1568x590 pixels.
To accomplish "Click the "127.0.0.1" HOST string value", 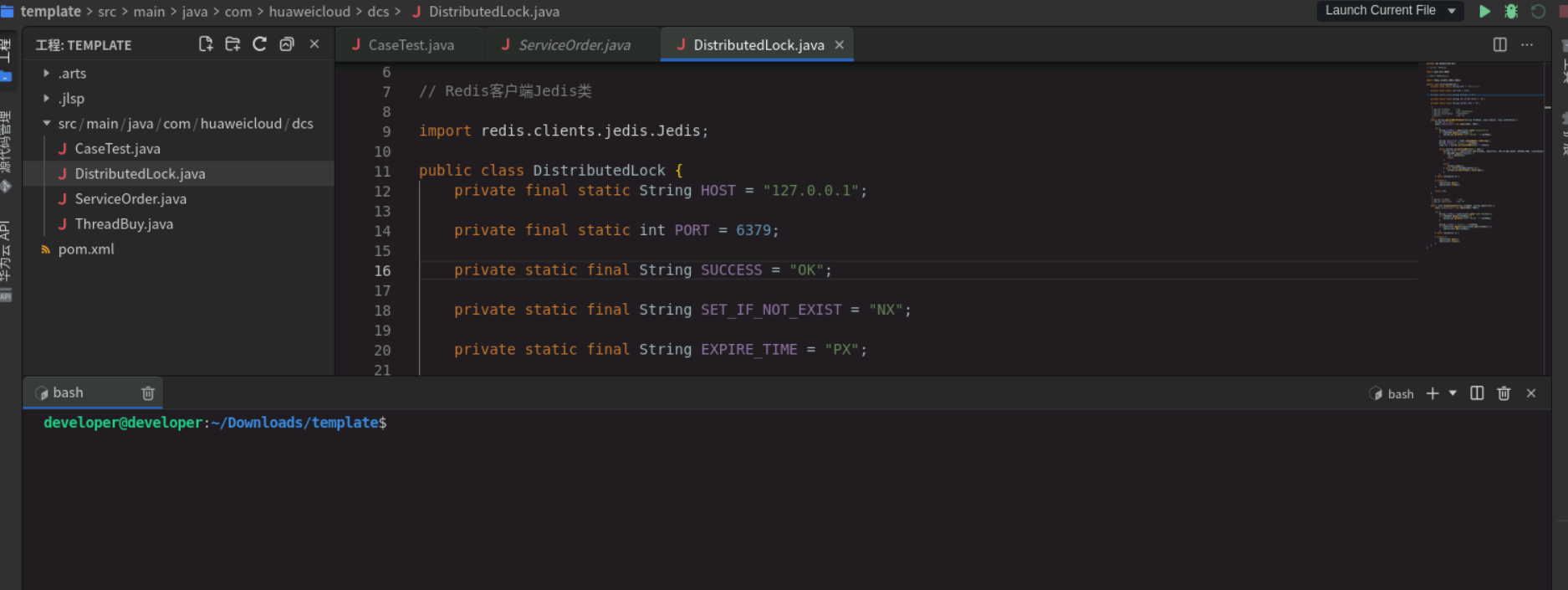I will coord(810,191).
